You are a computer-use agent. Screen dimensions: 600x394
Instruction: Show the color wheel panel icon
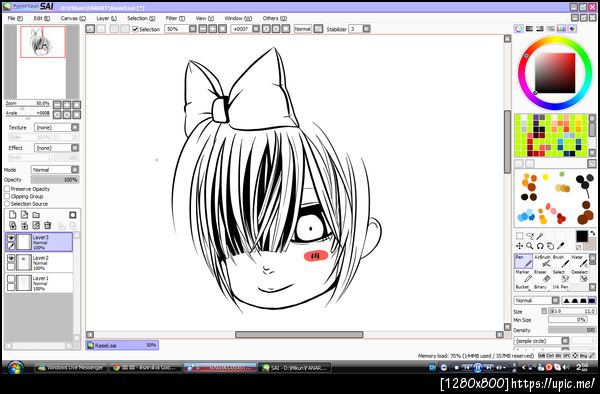[x=518, y=29]
